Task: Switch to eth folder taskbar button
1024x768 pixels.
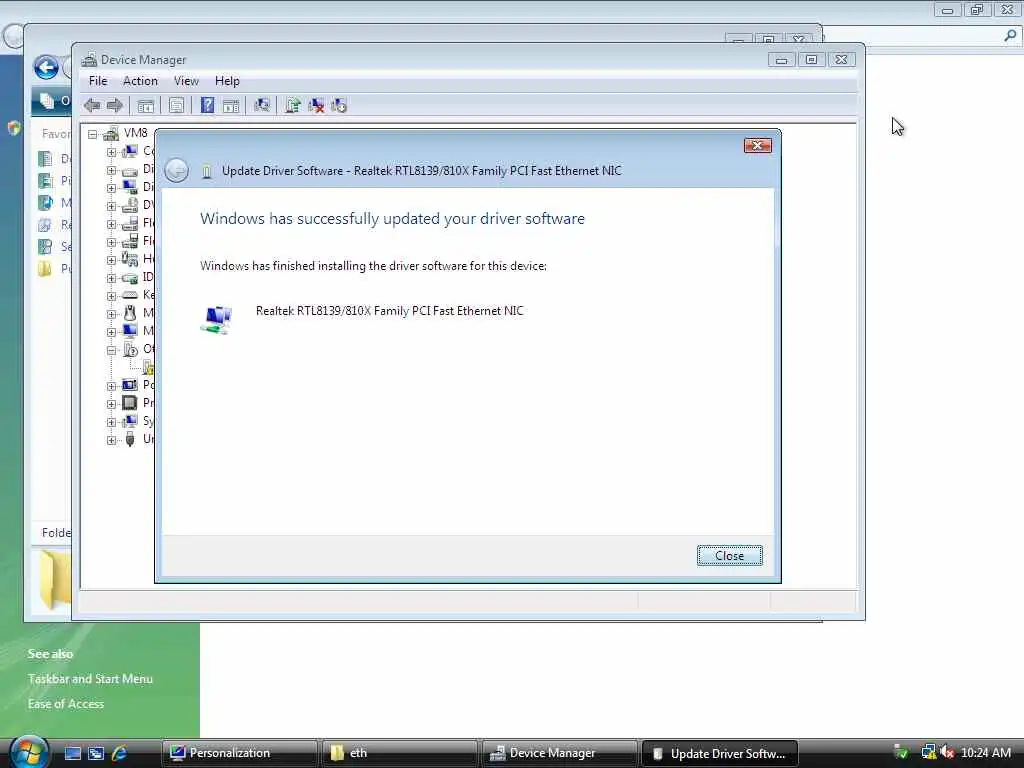Action: [x=398, y=753]
